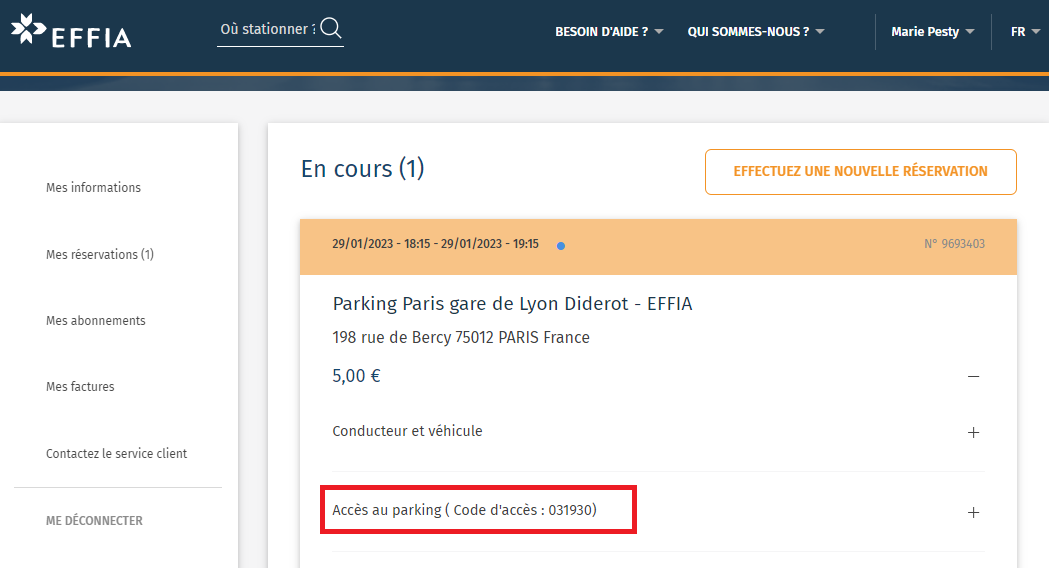
Task: Open Mes factures
Action: point(80,387)
